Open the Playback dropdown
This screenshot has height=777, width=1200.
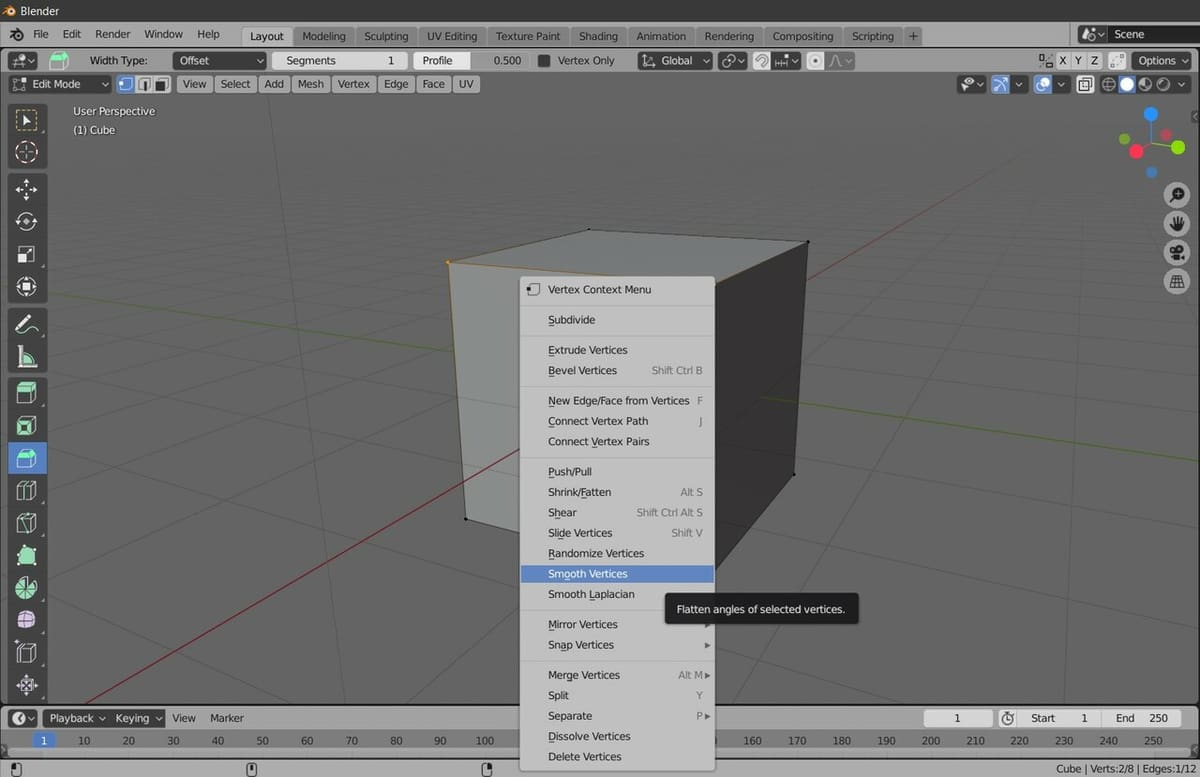(x=76, y=718)
